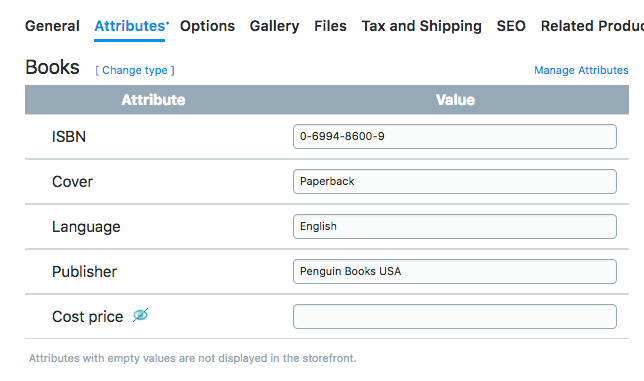Open the Tax and Shipping tab

pos(421,26)
